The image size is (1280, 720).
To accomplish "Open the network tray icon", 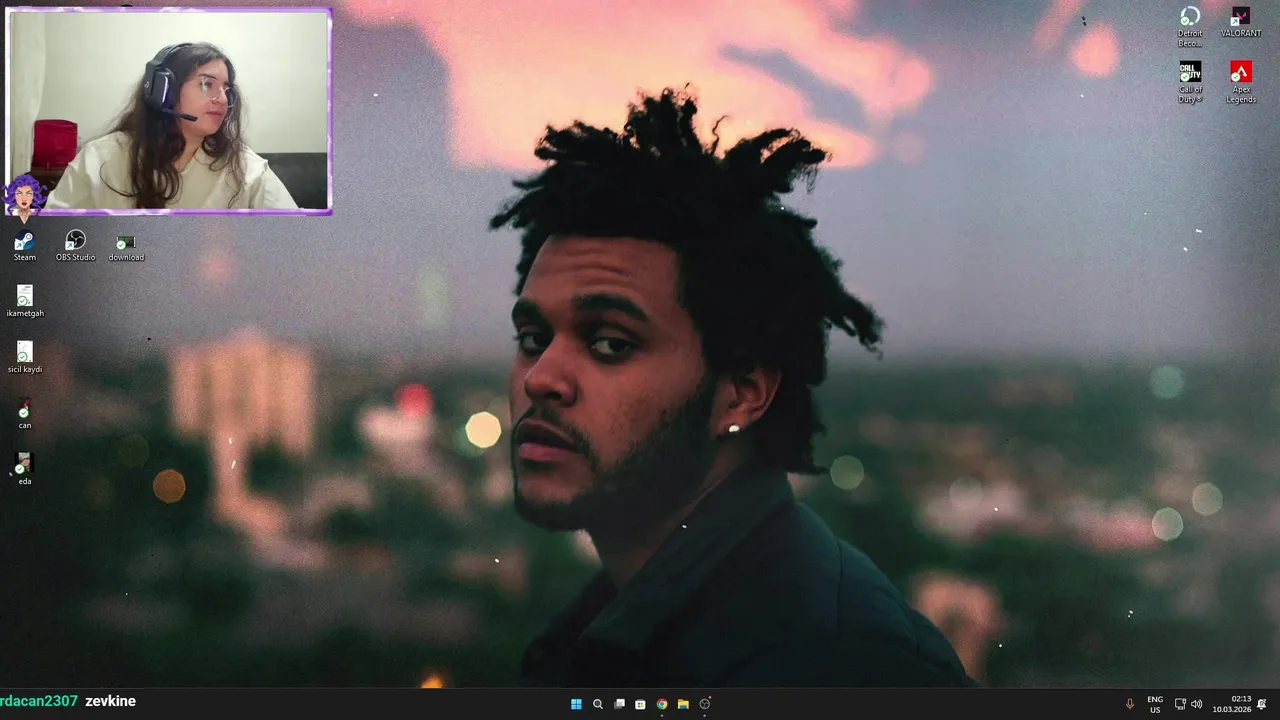I will pyautogui.click(x=1180, y=704).
